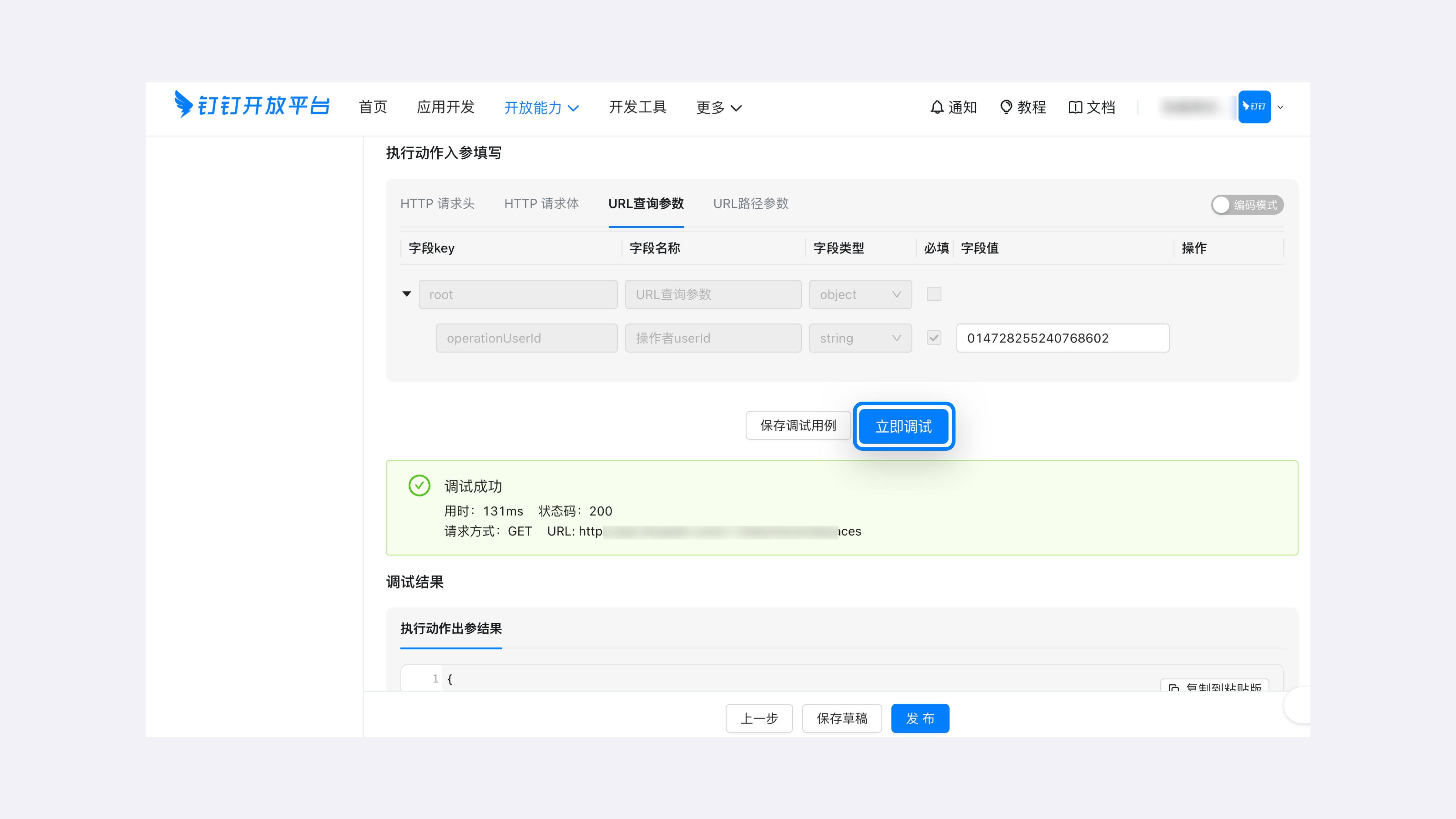Open 应用开发 in navigation
The width and height of the screenshot is (1456, 819).
(445, 107)
